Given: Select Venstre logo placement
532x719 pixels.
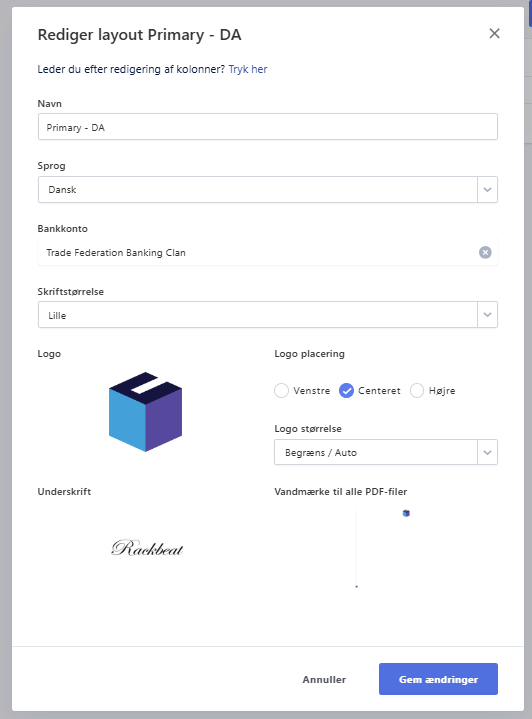Looking at the screenshot, I should click(x=281, y=391).
